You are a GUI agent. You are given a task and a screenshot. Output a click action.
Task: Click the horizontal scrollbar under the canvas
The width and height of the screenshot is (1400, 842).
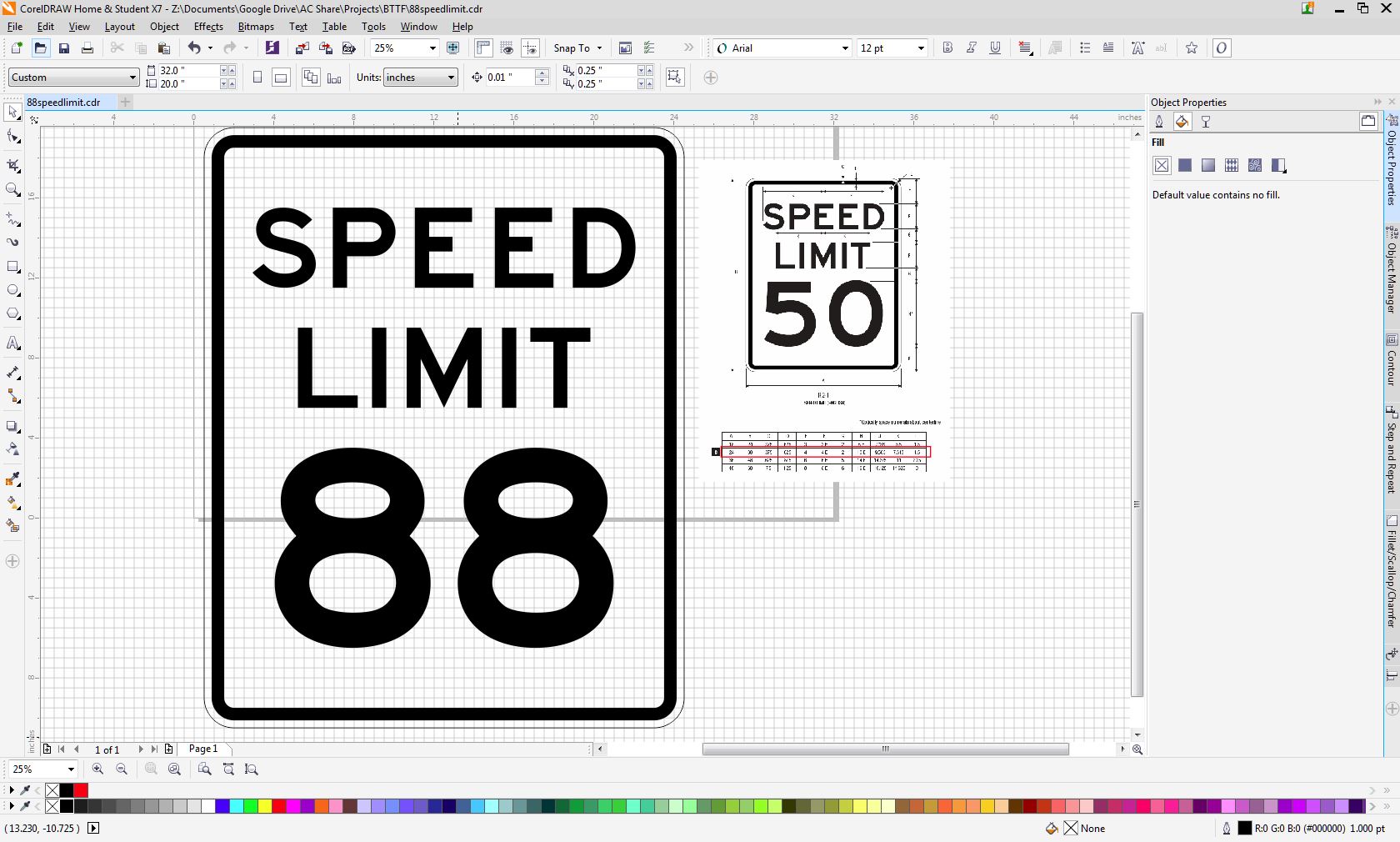tap(885, 749)
